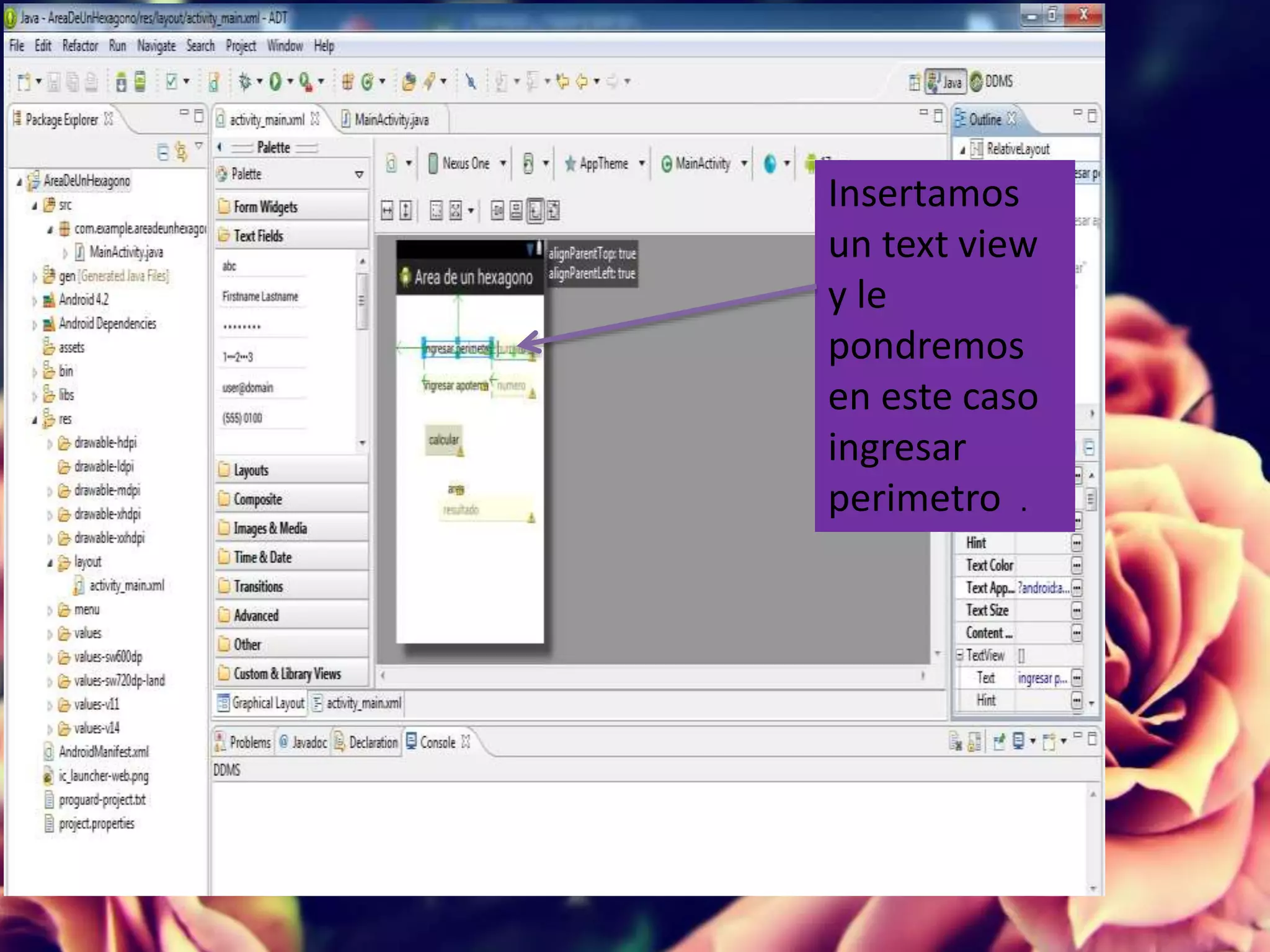
Task: Click the Open Perspective icon
Action: (x=914, y=82)
